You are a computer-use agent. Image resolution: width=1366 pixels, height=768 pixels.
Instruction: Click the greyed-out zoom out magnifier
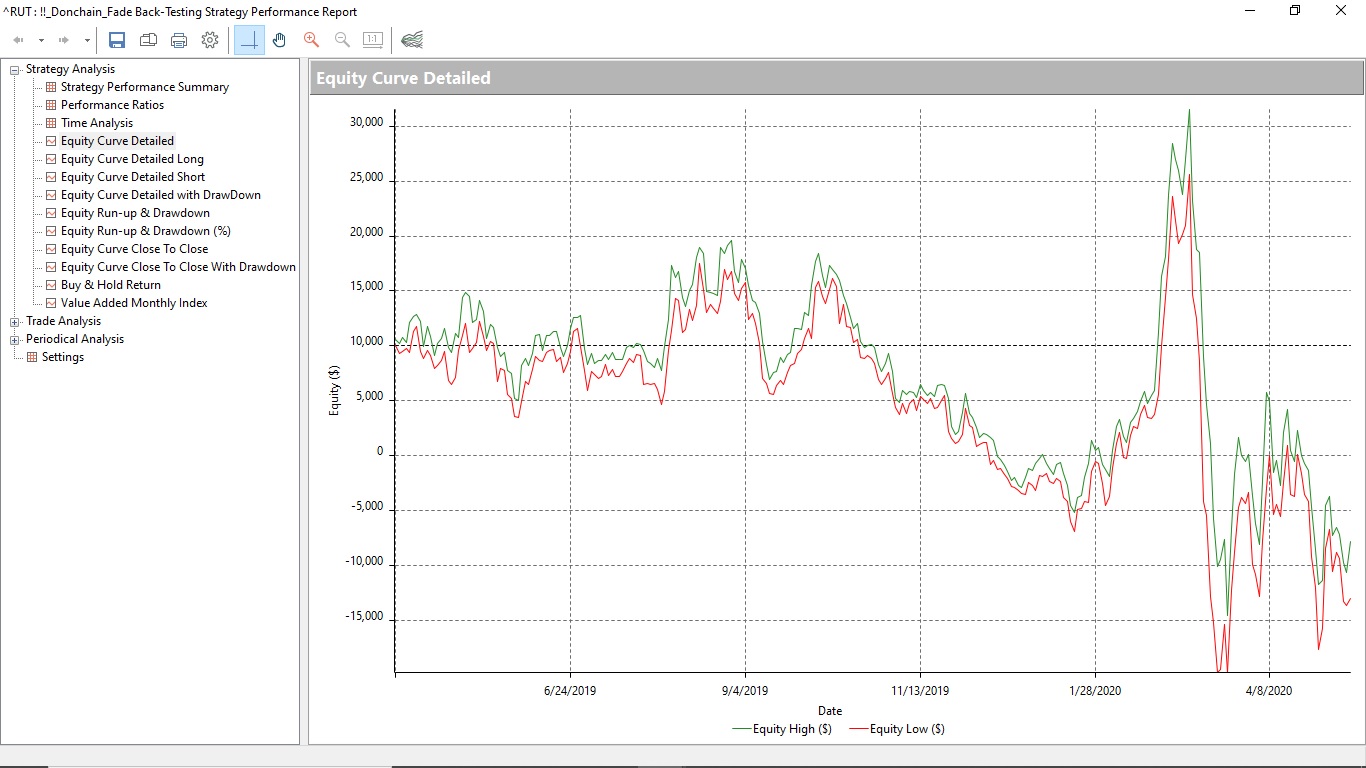(x=342, y=40)
